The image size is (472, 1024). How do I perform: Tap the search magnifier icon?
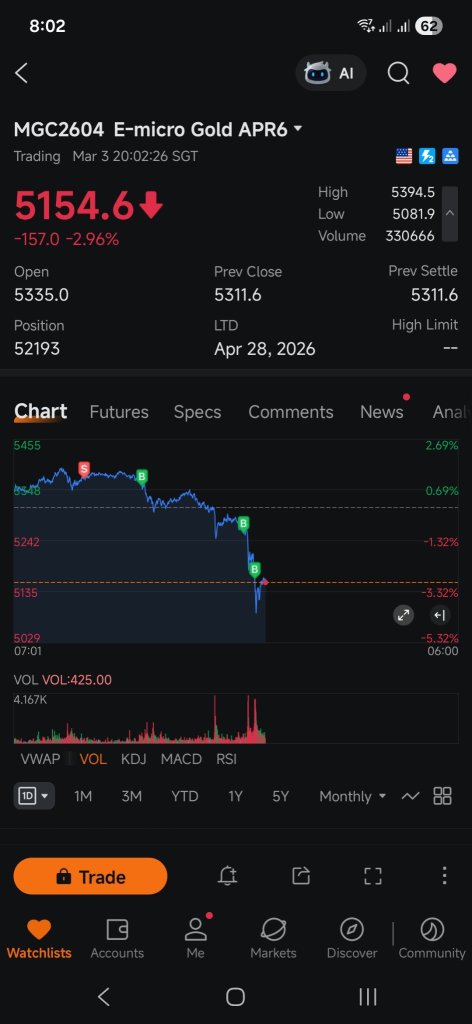(398, 72)
